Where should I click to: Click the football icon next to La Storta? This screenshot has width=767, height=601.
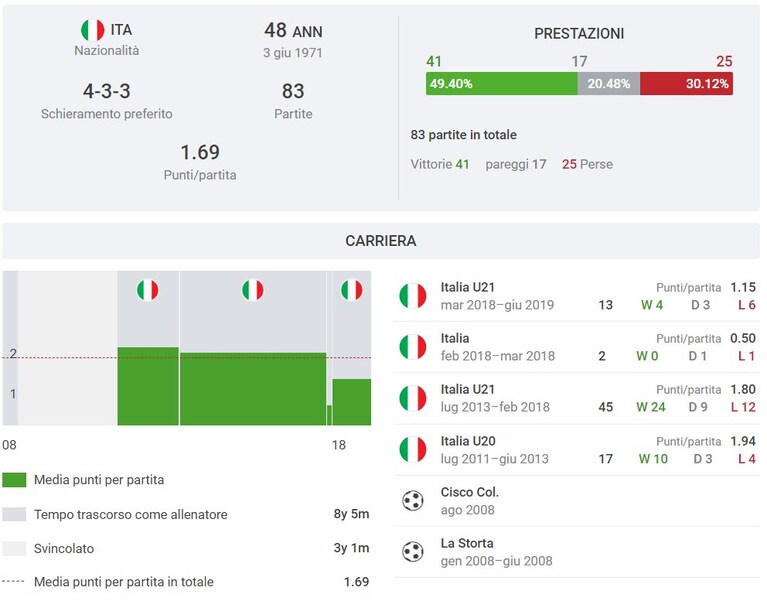pyautogui.click(x=413, y=552)
